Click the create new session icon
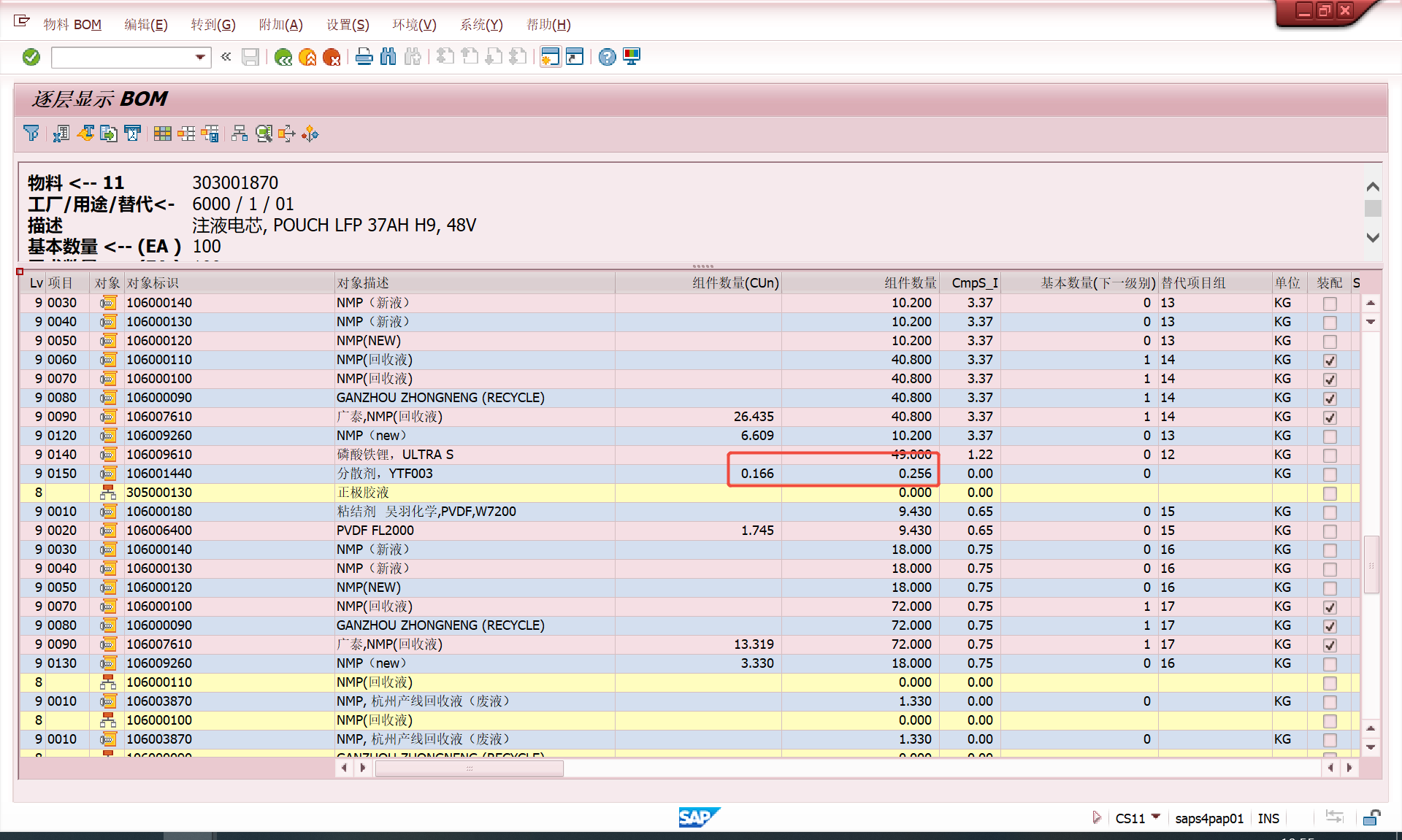 [551, 57]
